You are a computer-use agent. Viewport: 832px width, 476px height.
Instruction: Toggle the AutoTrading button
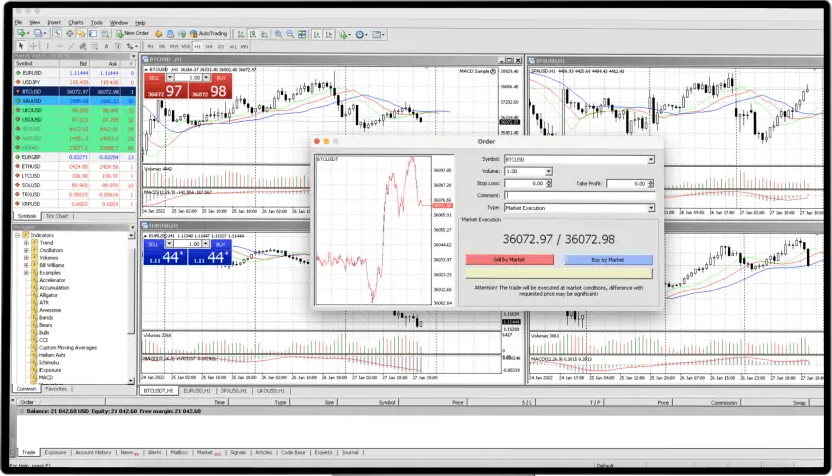pos(208,33)
